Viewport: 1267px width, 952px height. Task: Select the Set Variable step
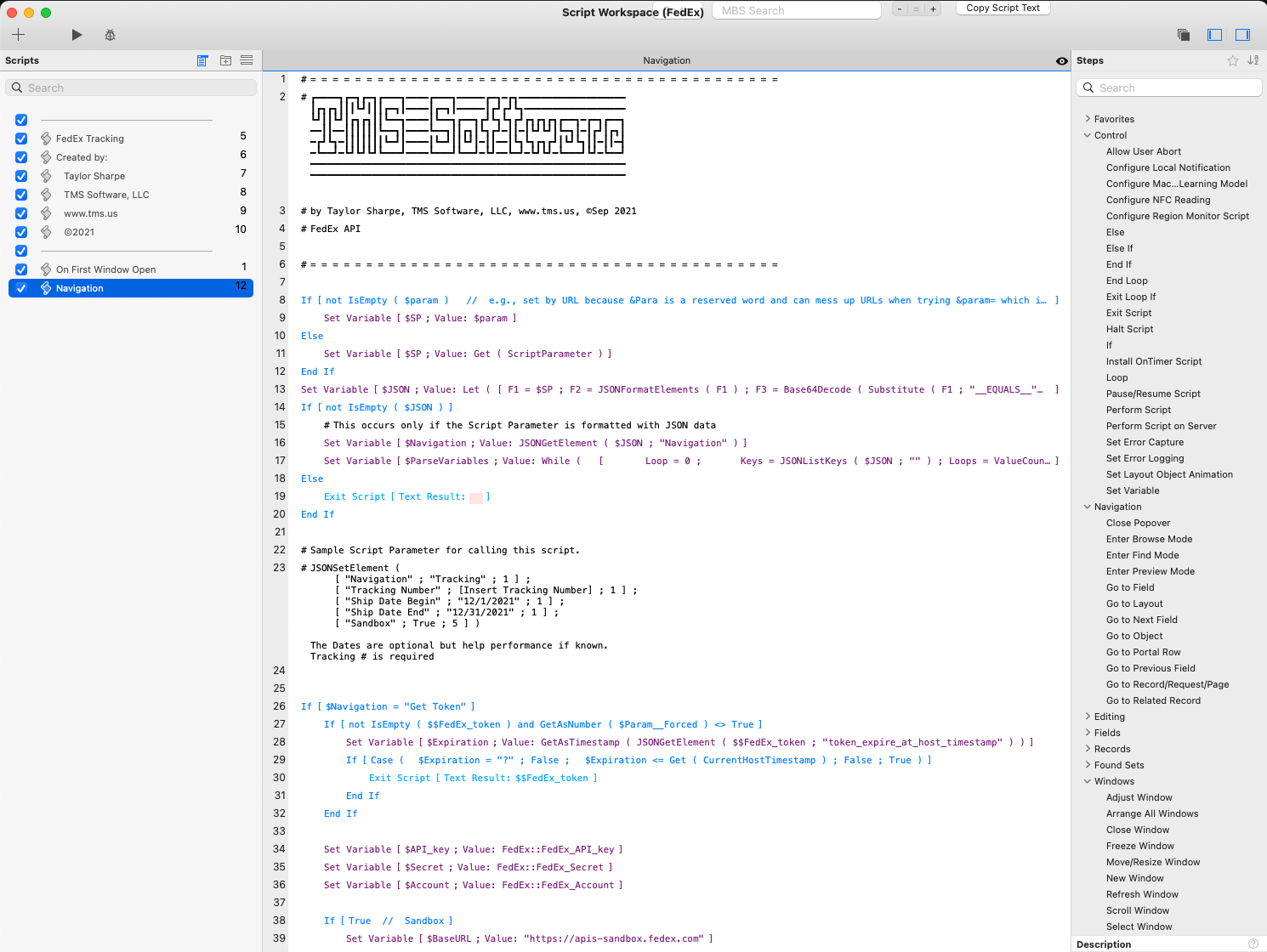pyautogui.click(x=1133, y=490)
